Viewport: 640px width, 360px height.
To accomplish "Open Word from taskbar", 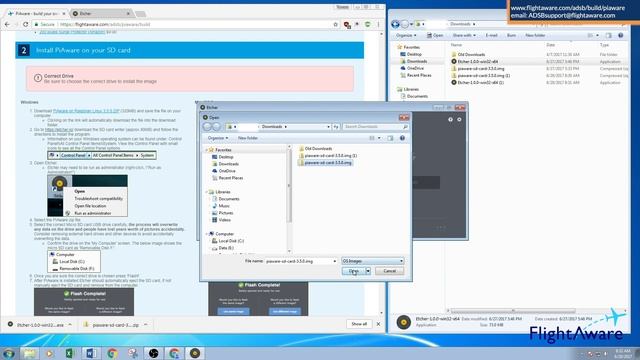I will [91, 353].
